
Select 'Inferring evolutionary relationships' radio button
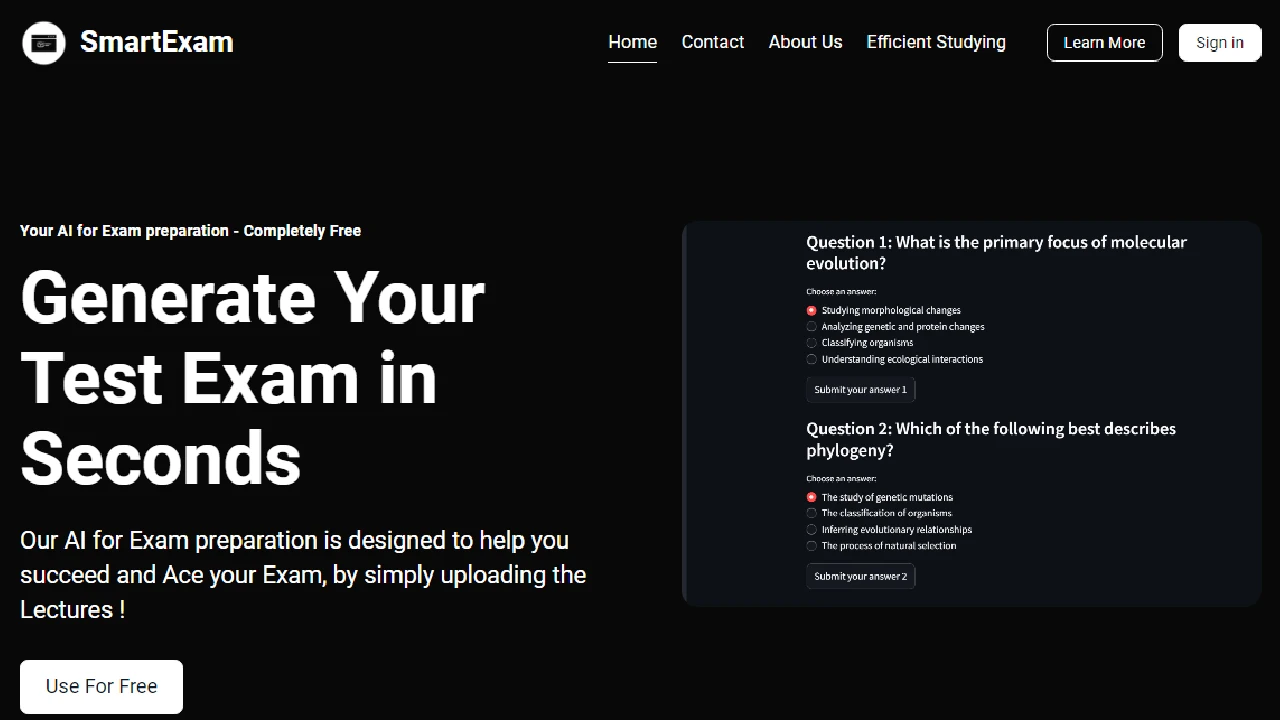coord(812,530)
